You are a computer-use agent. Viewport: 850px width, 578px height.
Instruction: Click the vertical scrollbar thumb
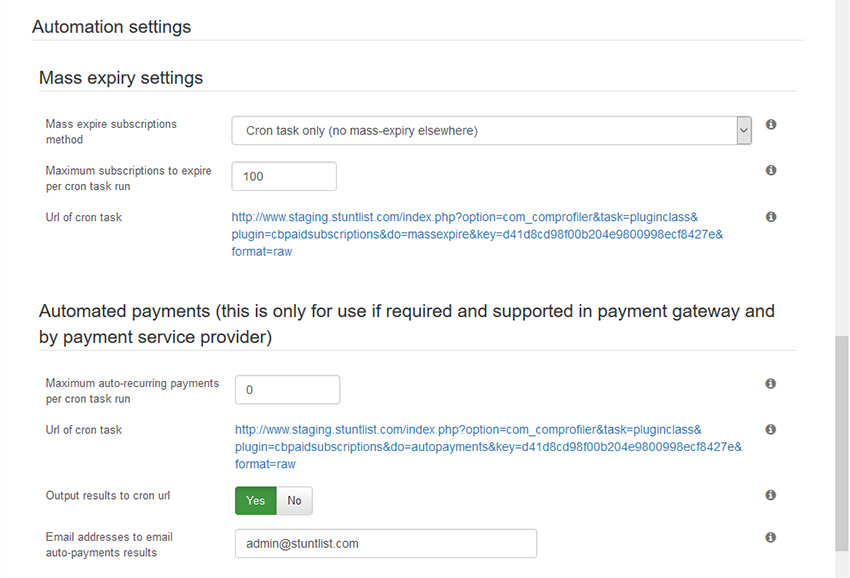coord(842,444)
